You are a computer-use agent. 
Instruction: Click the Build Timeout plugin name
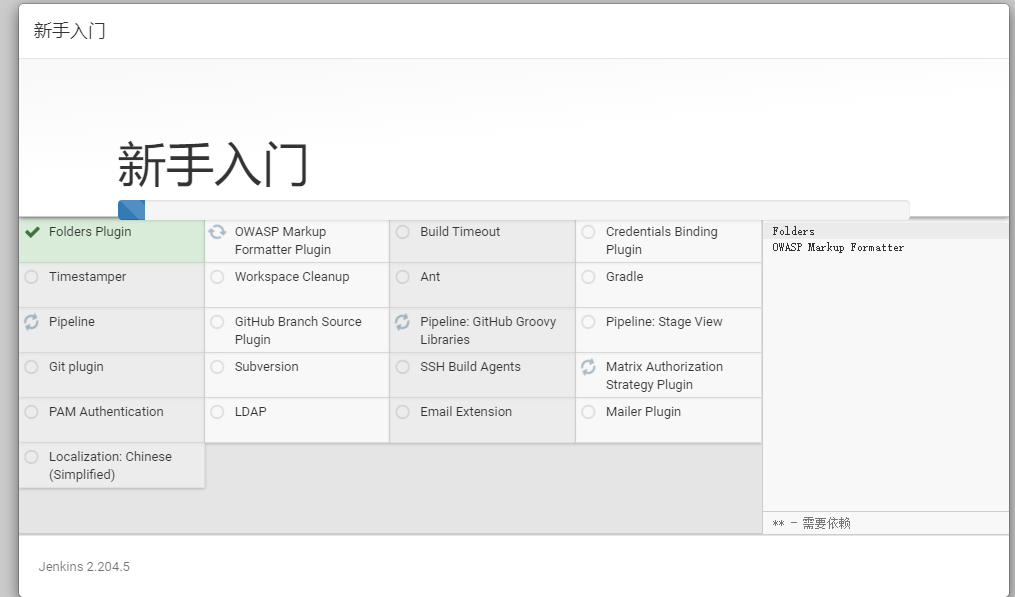[460, 232]
